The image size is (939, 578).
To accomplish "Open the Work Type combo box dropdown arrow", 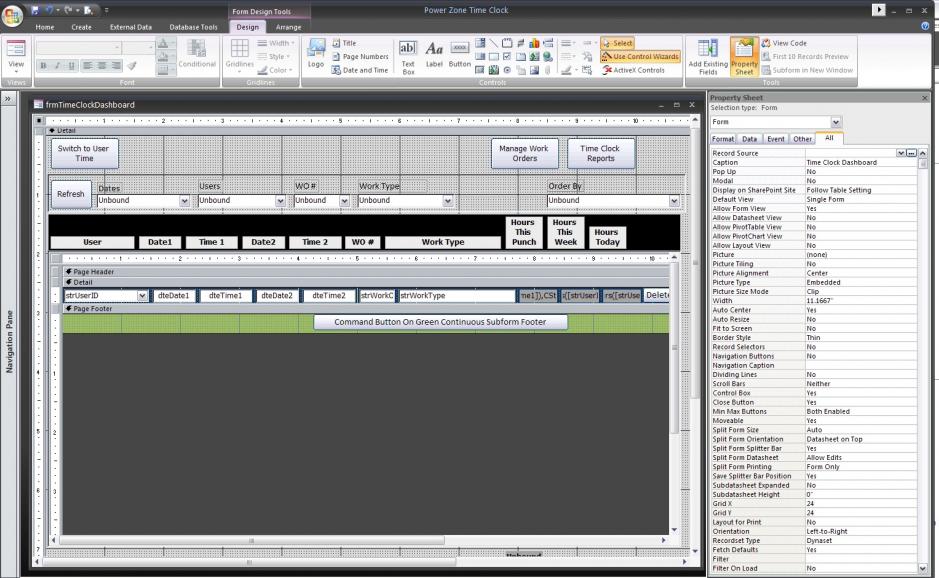I will pyautogui.click(x=448, y=201).
